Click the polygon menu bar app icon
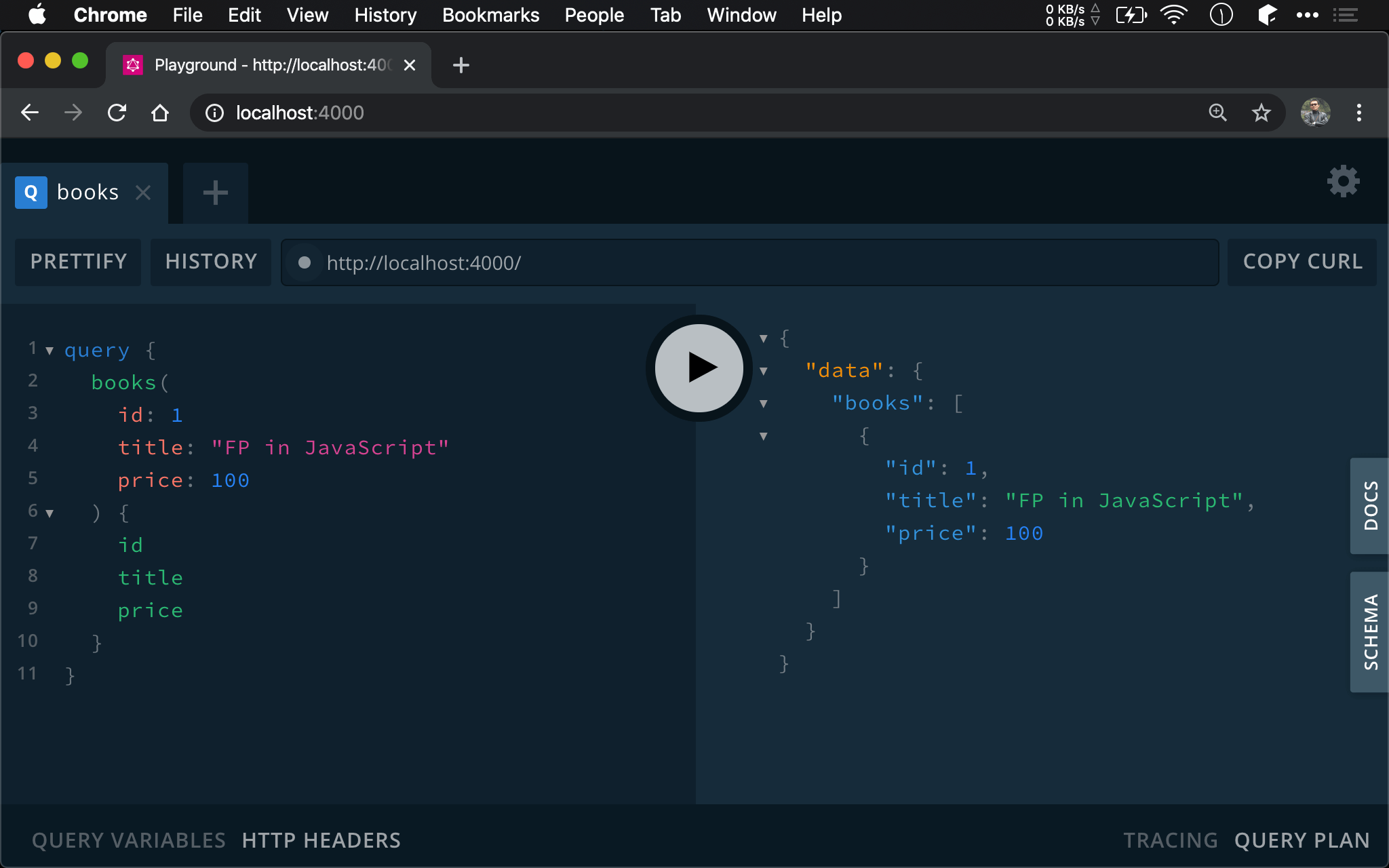Image resolution: width=1389 pixels, height=868 pixels. 1267,15
